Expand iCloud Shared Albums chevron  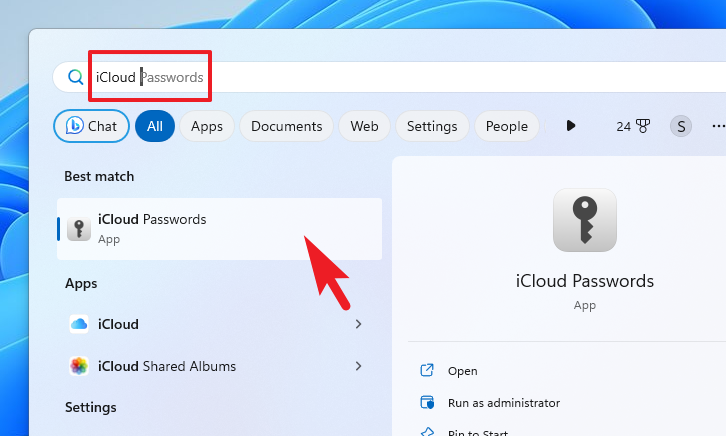coord(358,366)
